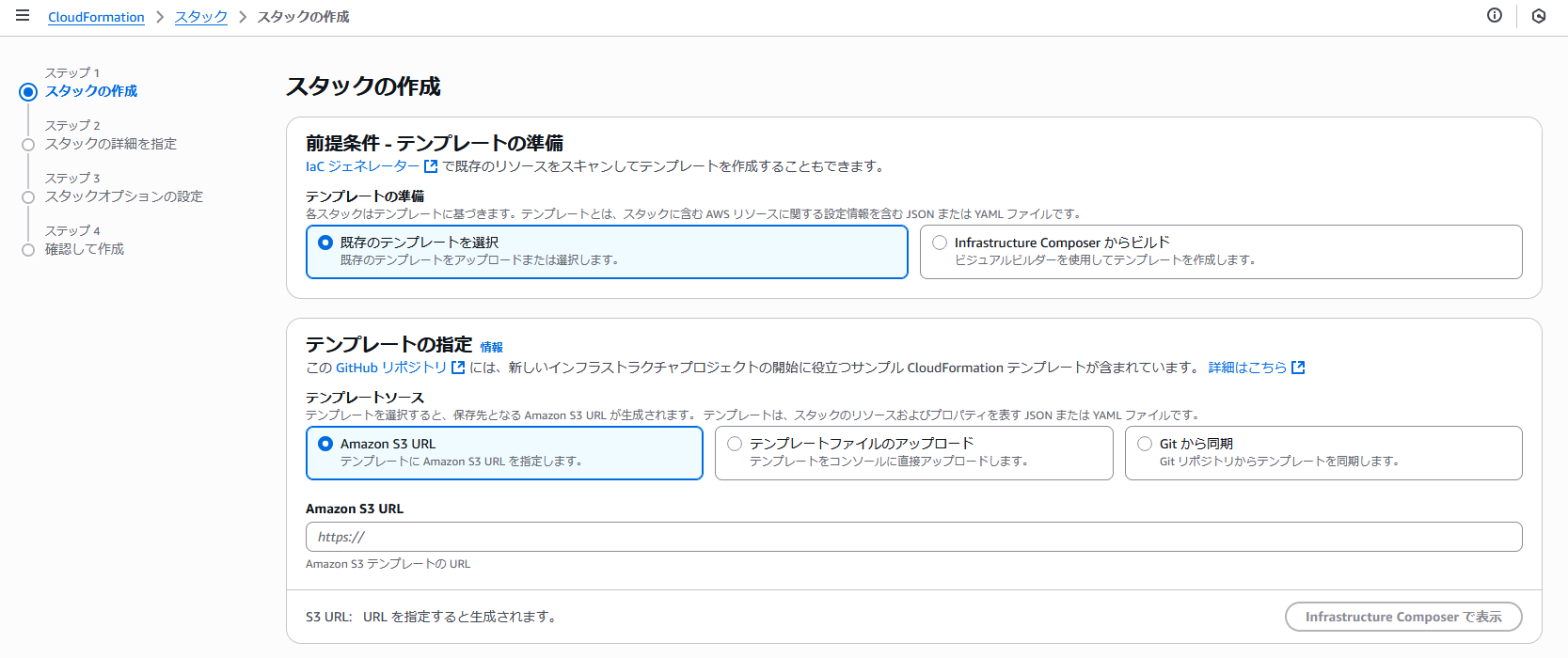The height and width of the screenshot is (658, 1568).
Task: Select テンプレートファイルのアップロード radio option
Action: click(x=735, y=444)
